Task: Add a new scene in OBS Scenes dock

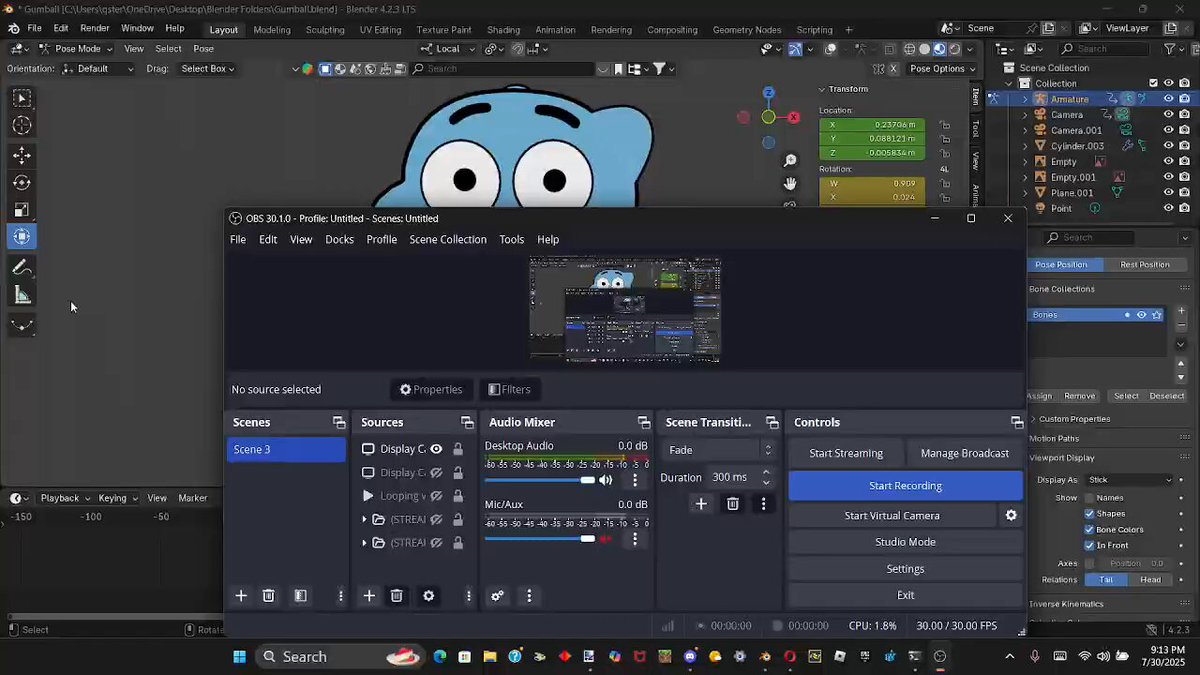Action: (240, 596)
